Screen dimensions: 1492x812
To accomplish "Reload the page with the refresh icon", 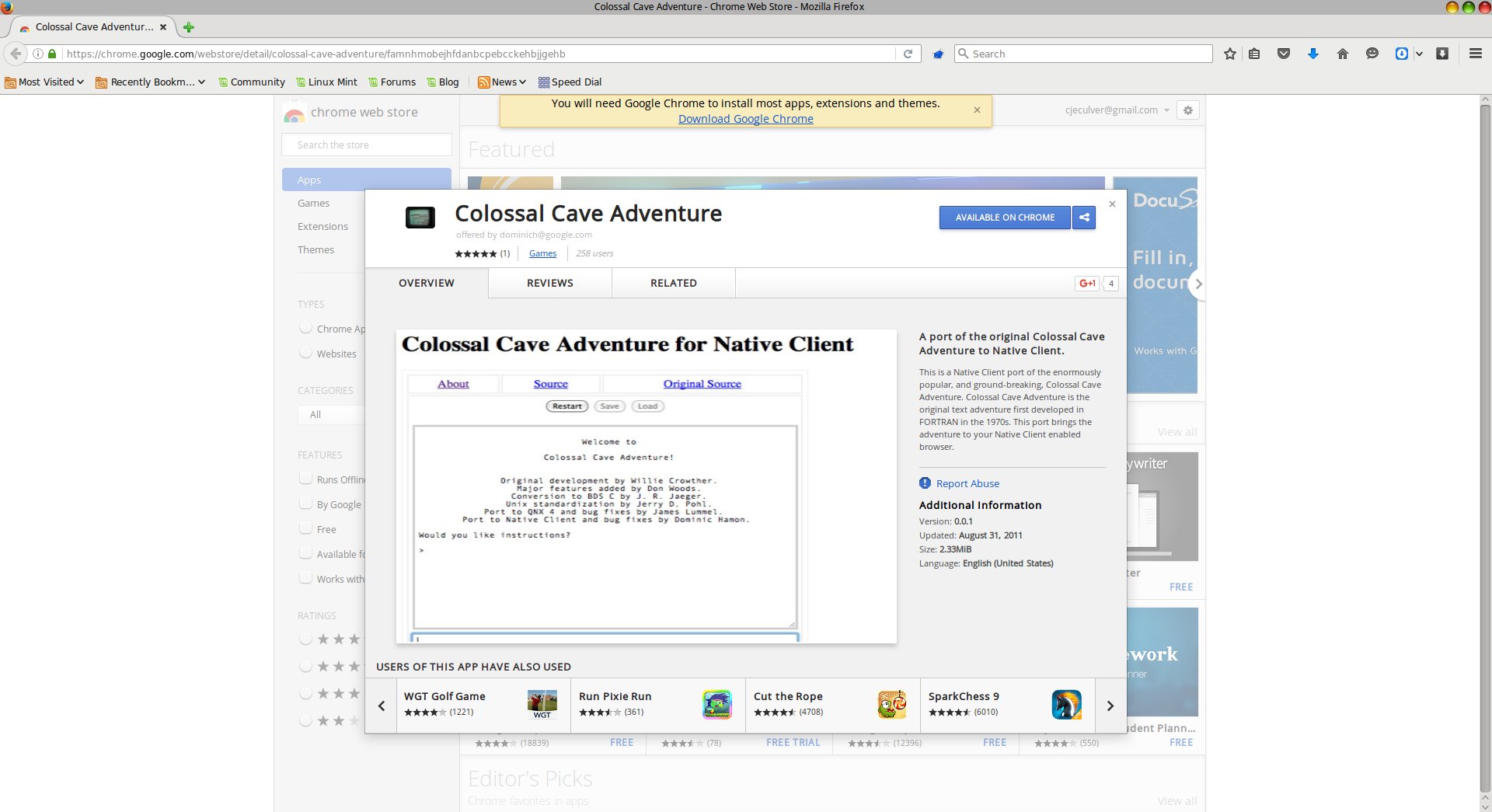I will pos(908,54).
